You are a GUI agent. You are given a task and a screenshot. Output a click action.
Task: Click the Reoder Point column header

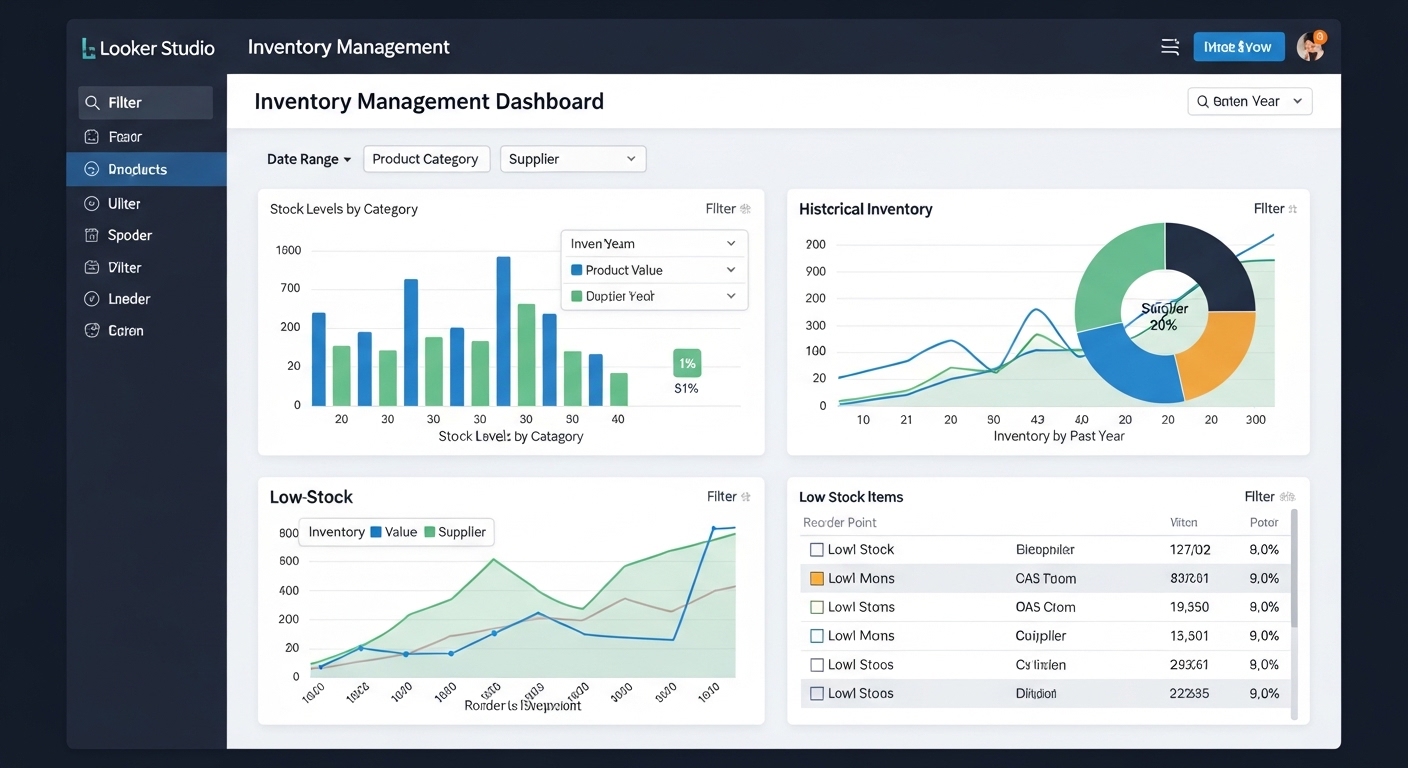(840, 523)
